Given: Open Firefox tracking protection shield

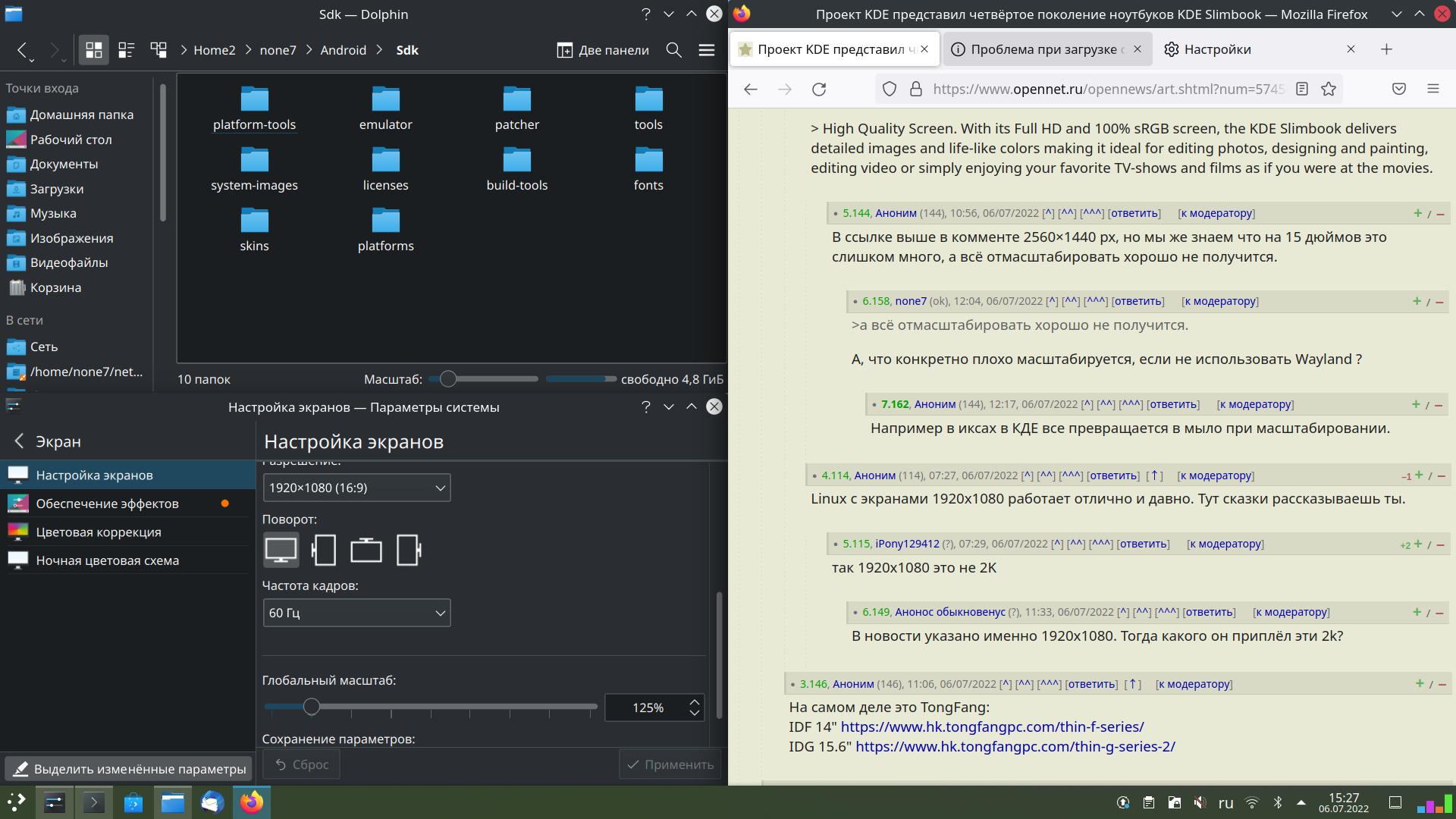Looking at the screenshot, I should pyautogui.click(x=890, y=89).
